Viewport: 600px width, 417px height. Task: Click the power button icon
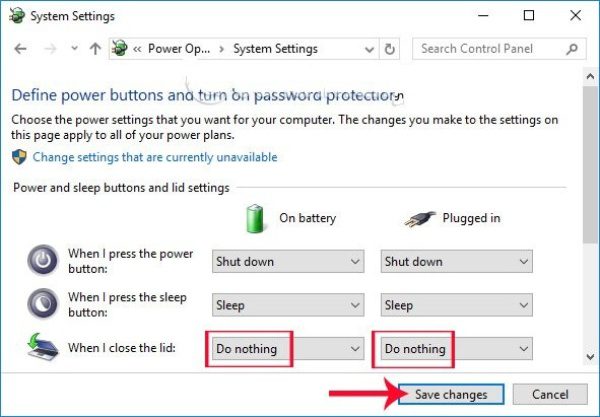pos(42,260)
